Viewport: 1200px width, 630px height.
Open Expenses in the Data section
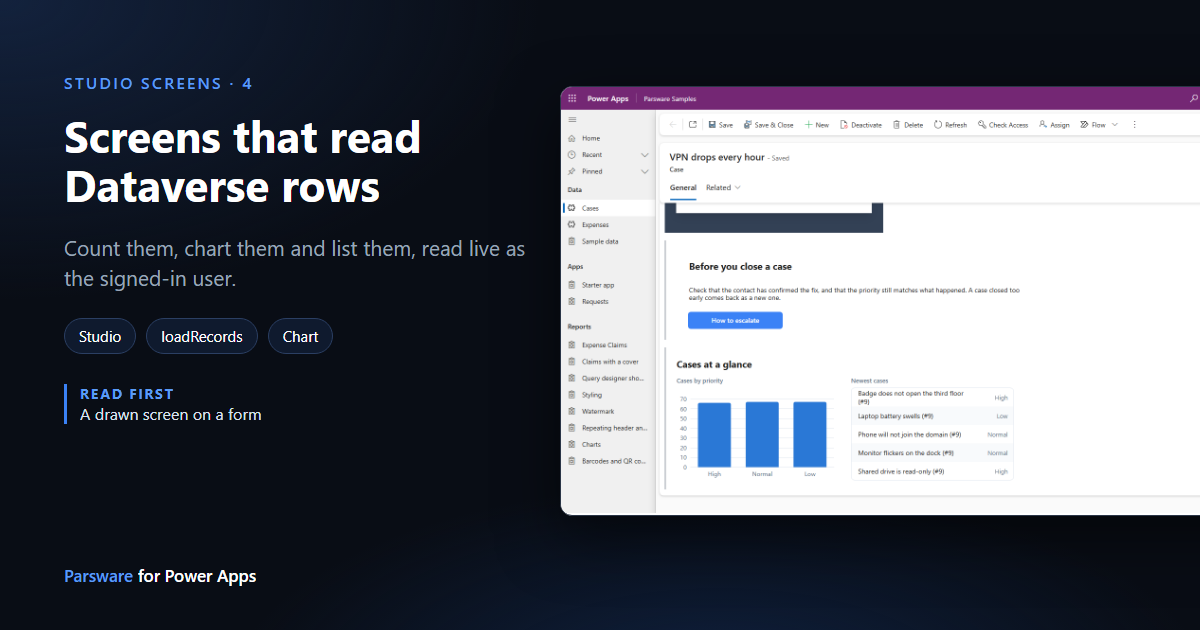pyautogui.click(x=608, y=225)
